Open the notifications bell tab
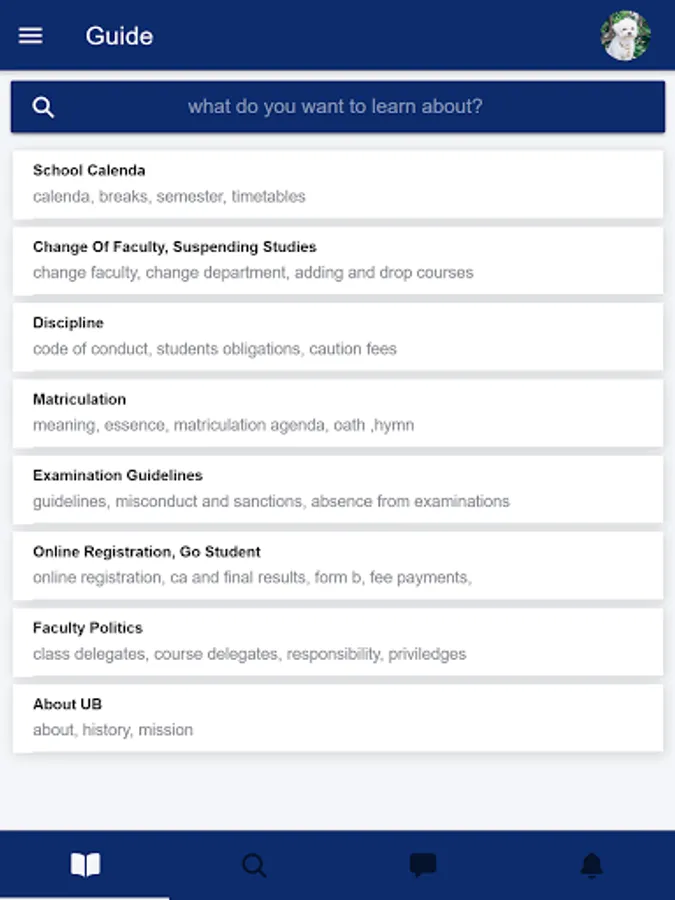 (592, 865)
